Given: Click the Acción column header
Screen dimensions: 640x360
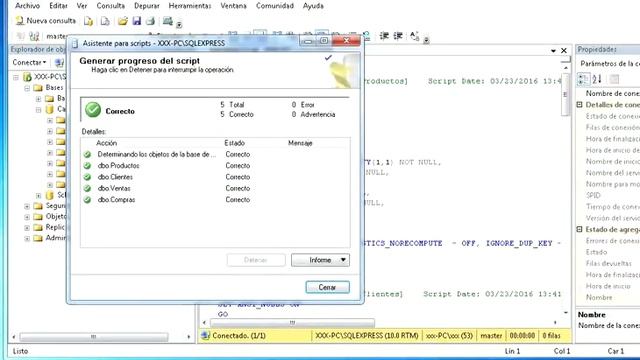Looking at the screenshot, I should tap(107, 143).
